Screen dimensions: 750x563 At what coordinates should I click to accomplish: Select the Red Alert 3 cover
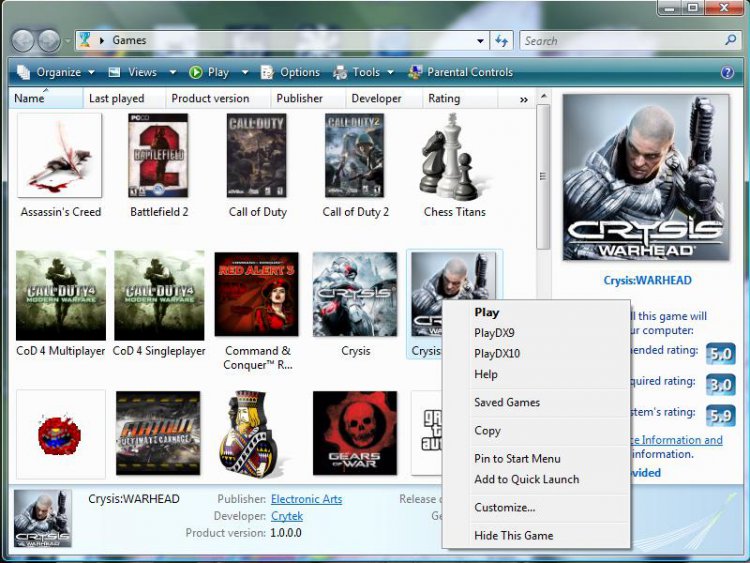[257, 294]
